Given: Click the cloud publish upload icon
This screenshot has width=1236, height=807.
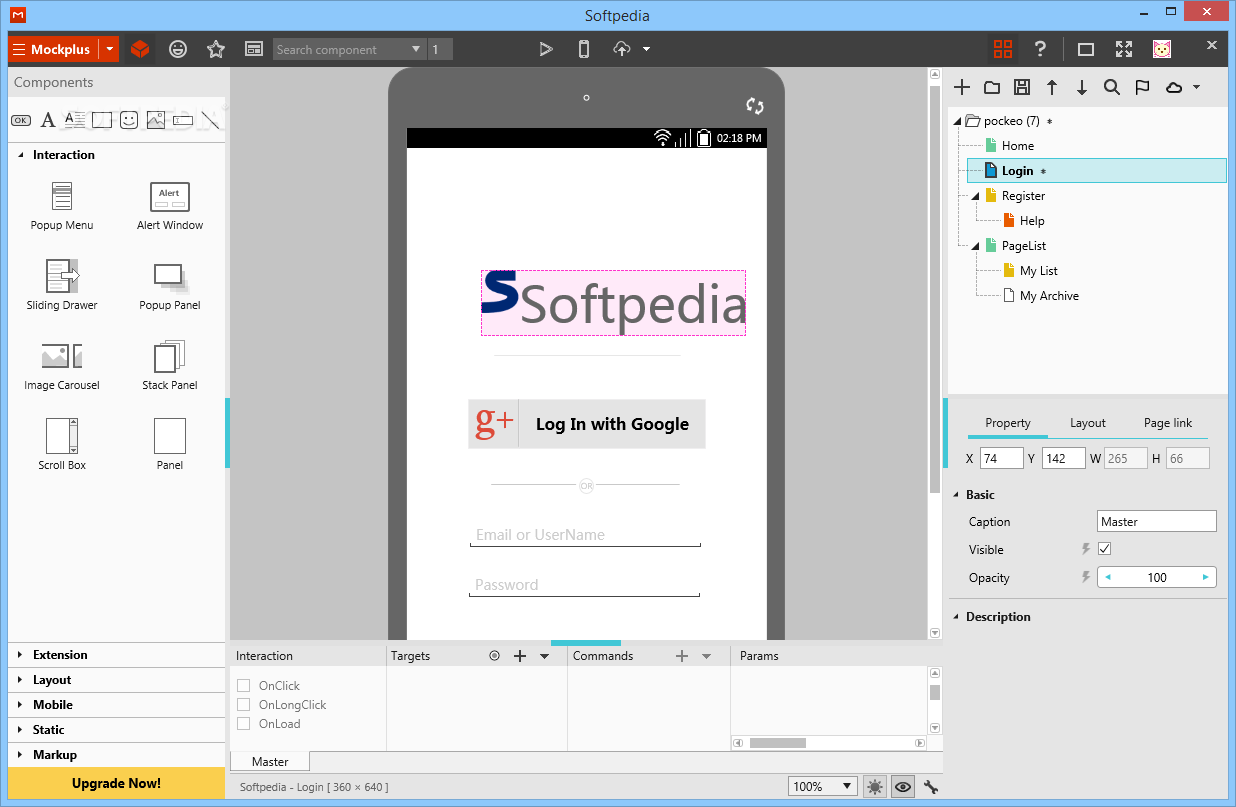Looking at the screenshot, I should click(622, 49).
